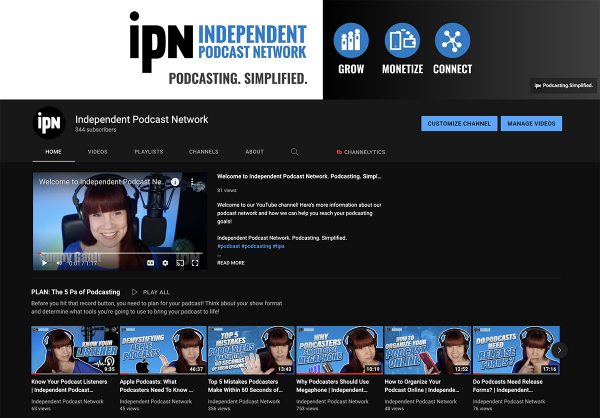Open the Demystifying Apple Podcasts thumbnail

pyautogui.click(x=163, y=350)
